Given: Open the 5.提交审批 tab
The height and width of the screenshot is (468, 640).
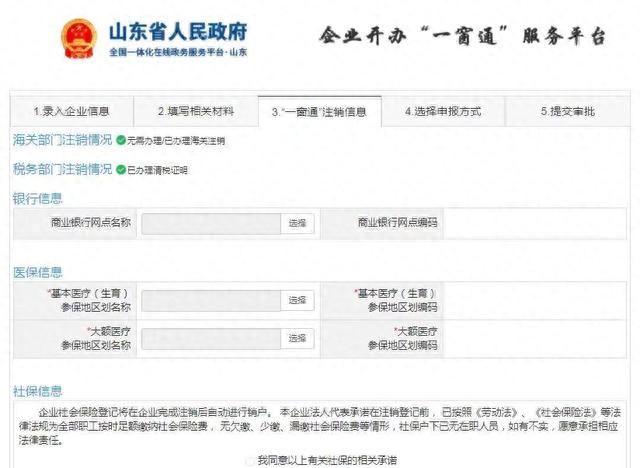Looking at the screenshot, I should tap(567, 111).
